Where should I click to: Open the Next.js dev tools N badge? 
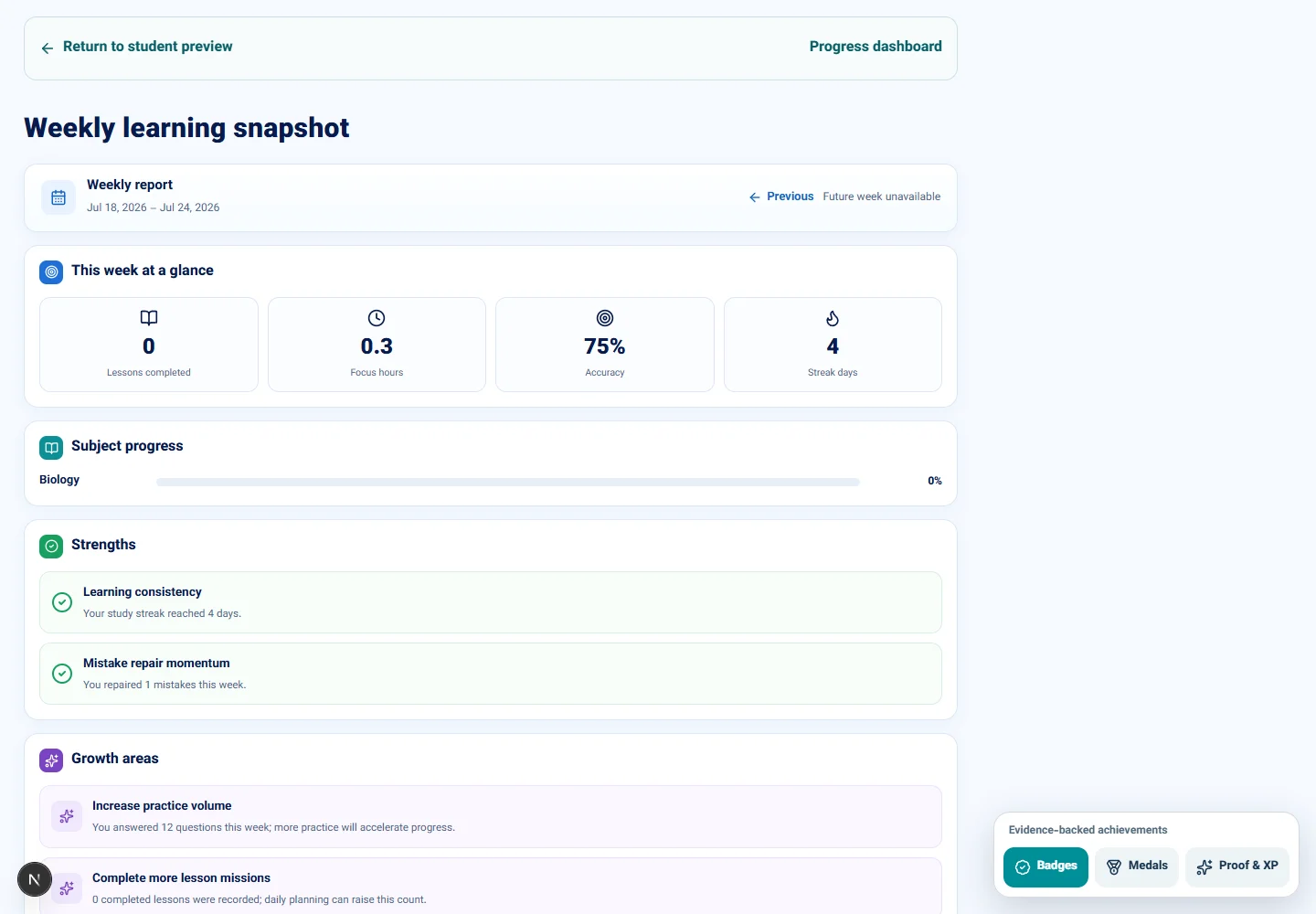[35, 879]
